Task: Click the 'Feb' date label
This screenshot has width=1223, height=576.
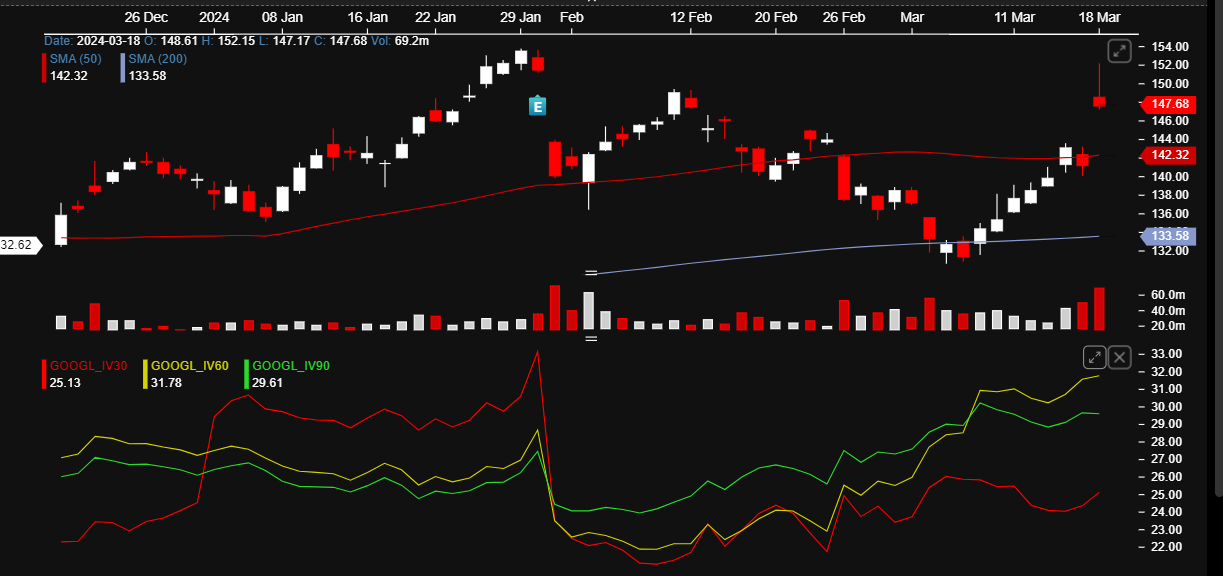Action: point(572,18)
